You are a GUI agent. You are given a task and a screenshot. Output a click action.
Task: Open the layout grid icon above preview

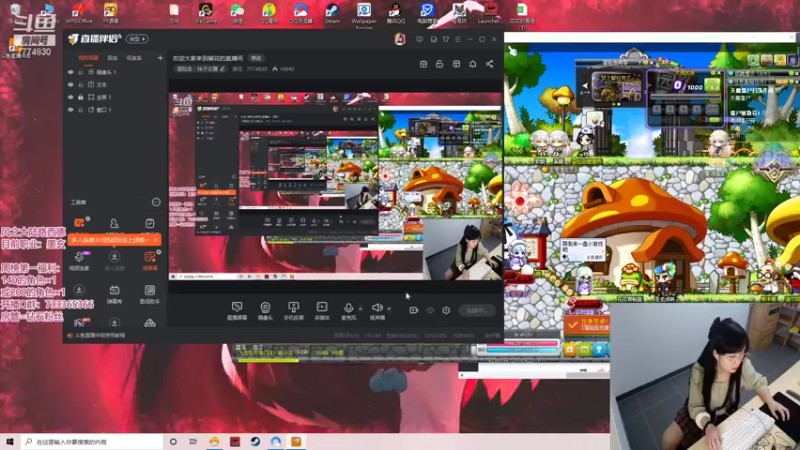click(456, 64)
